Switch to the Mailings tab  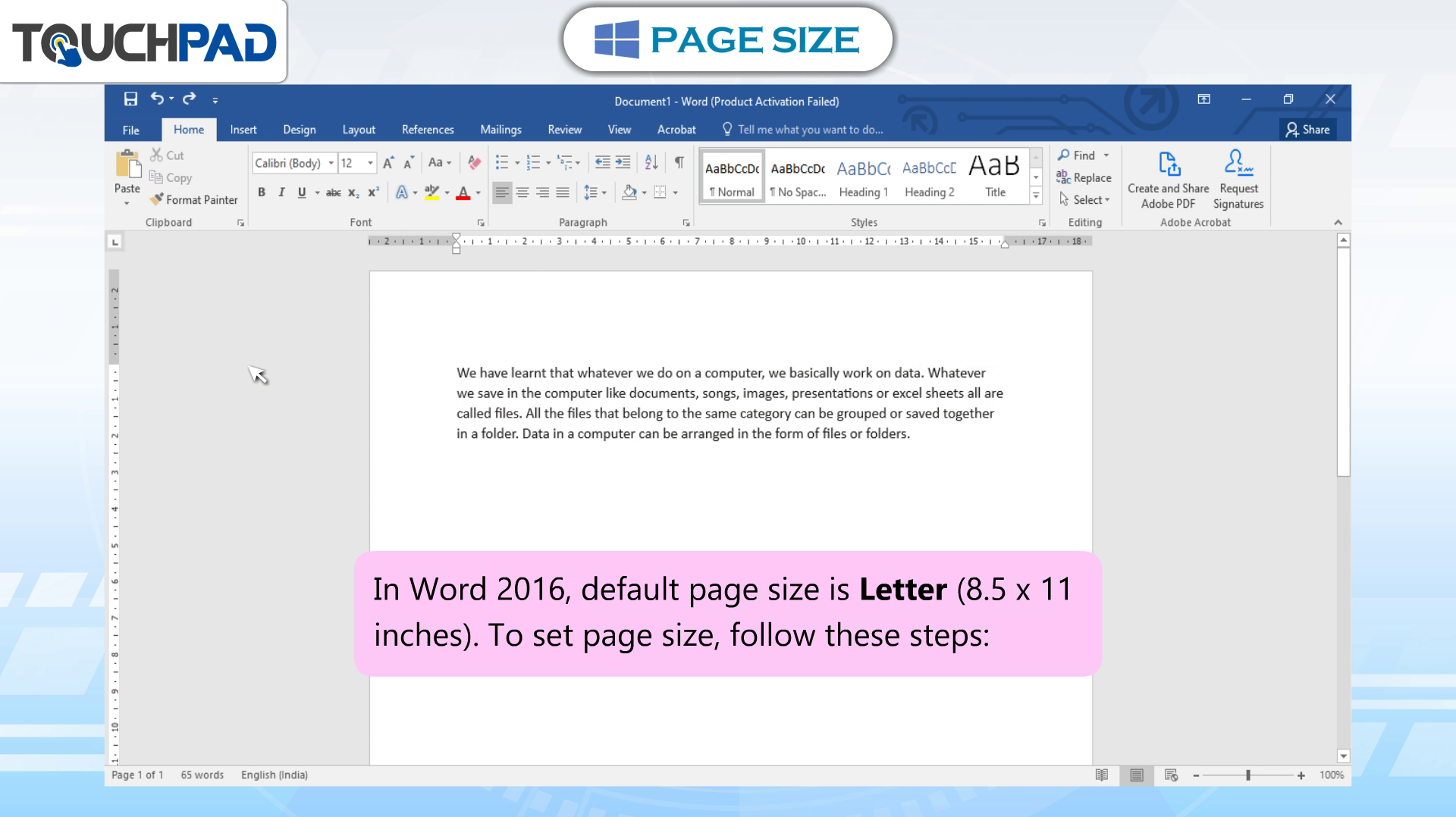coord(500,130)
